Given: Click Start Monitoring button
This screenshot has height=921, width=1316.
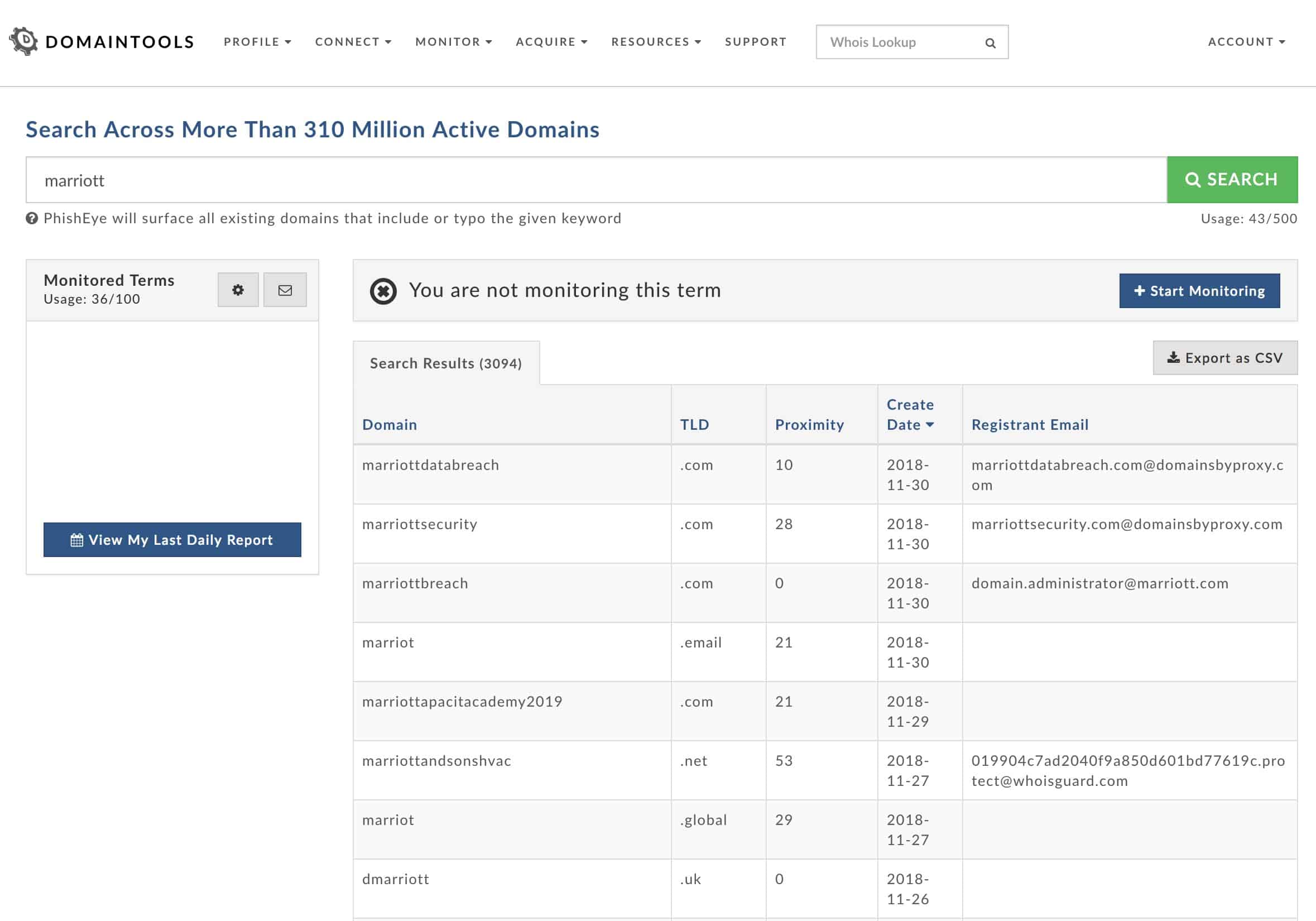Looking at the screenshot, I should point(1199,291).
